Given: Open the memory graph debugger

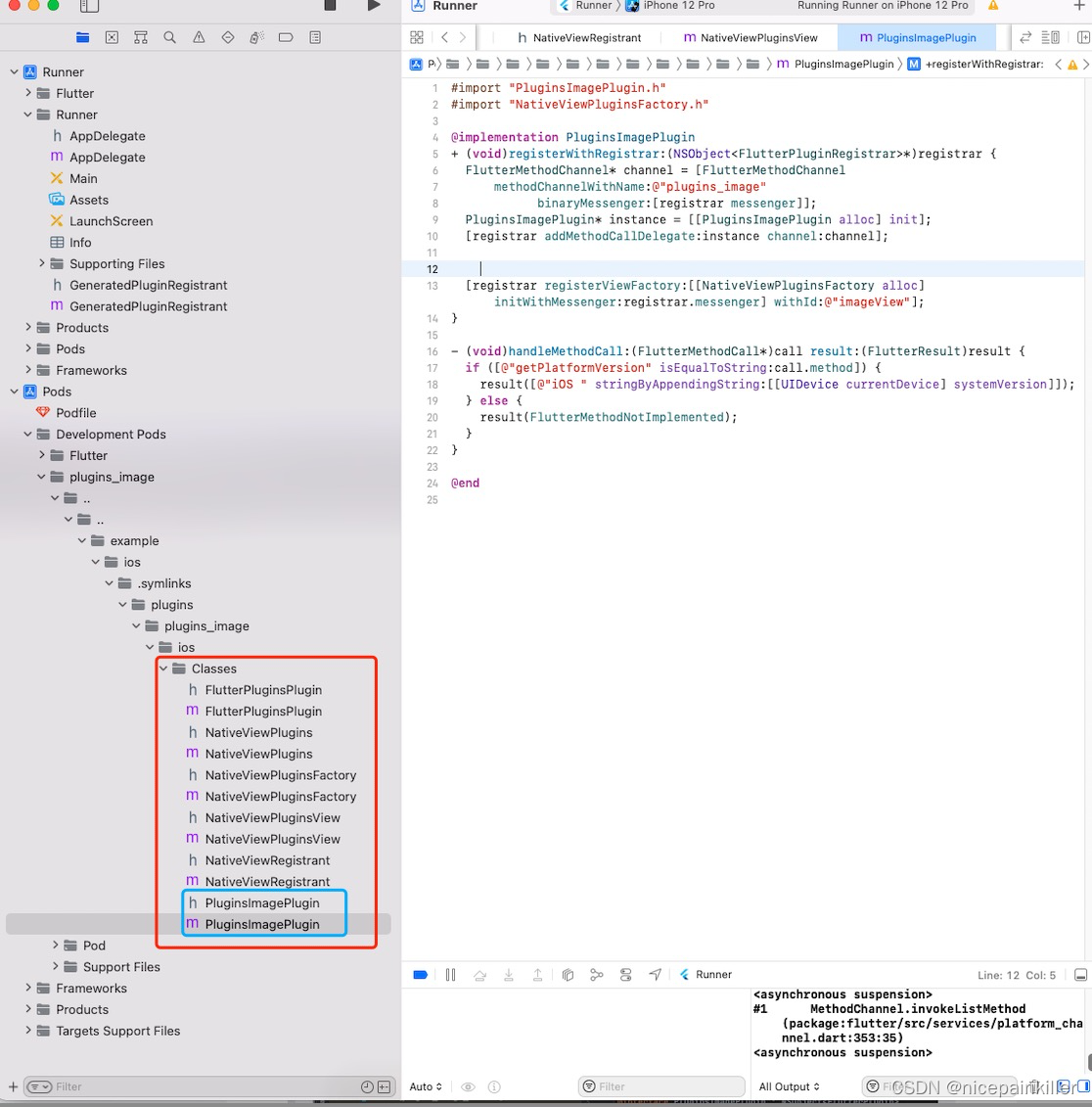Looking at the screenshot, I should coord(598,974).
